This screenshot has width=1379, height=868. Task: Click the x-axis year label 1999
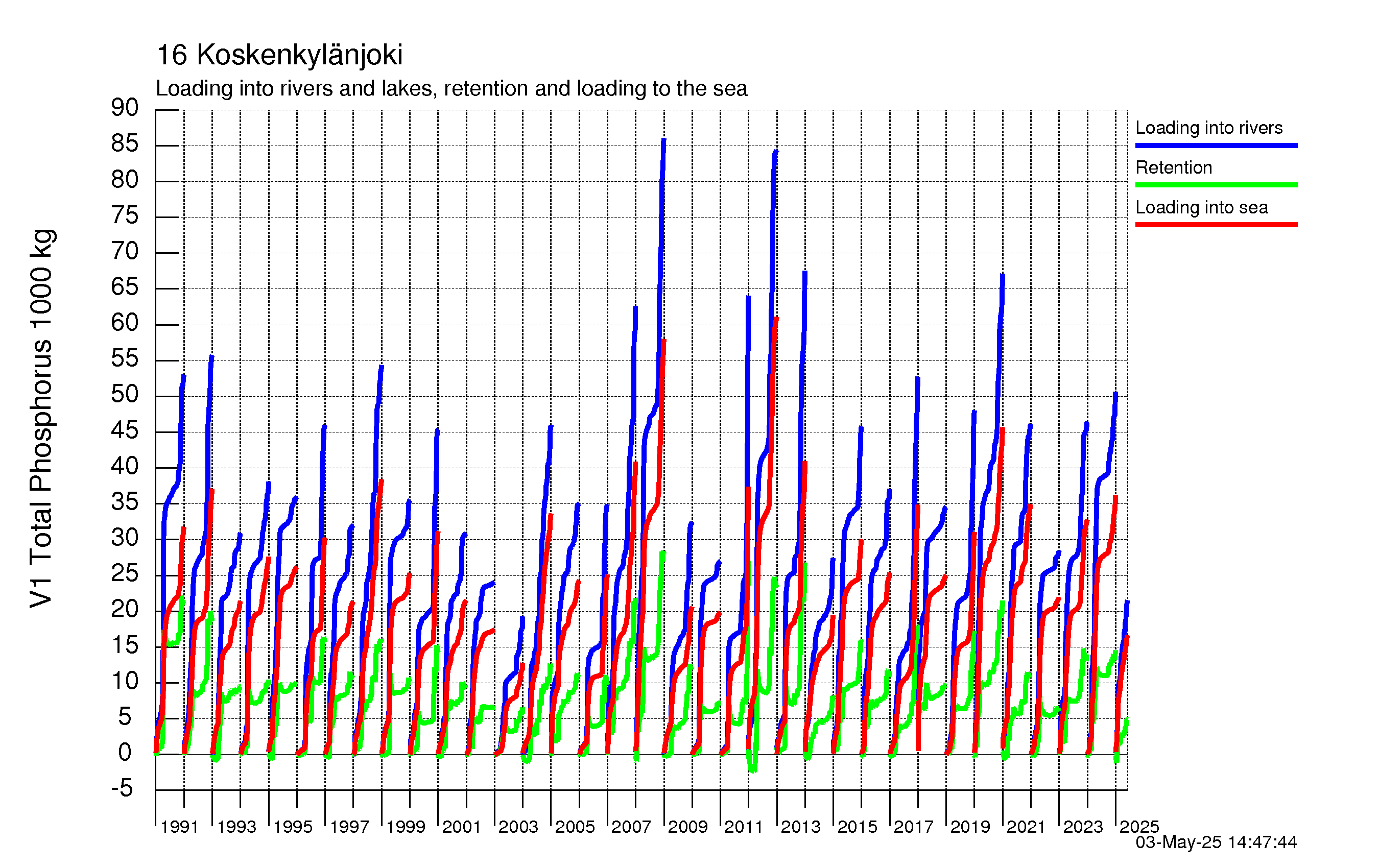tap(406, 826)
